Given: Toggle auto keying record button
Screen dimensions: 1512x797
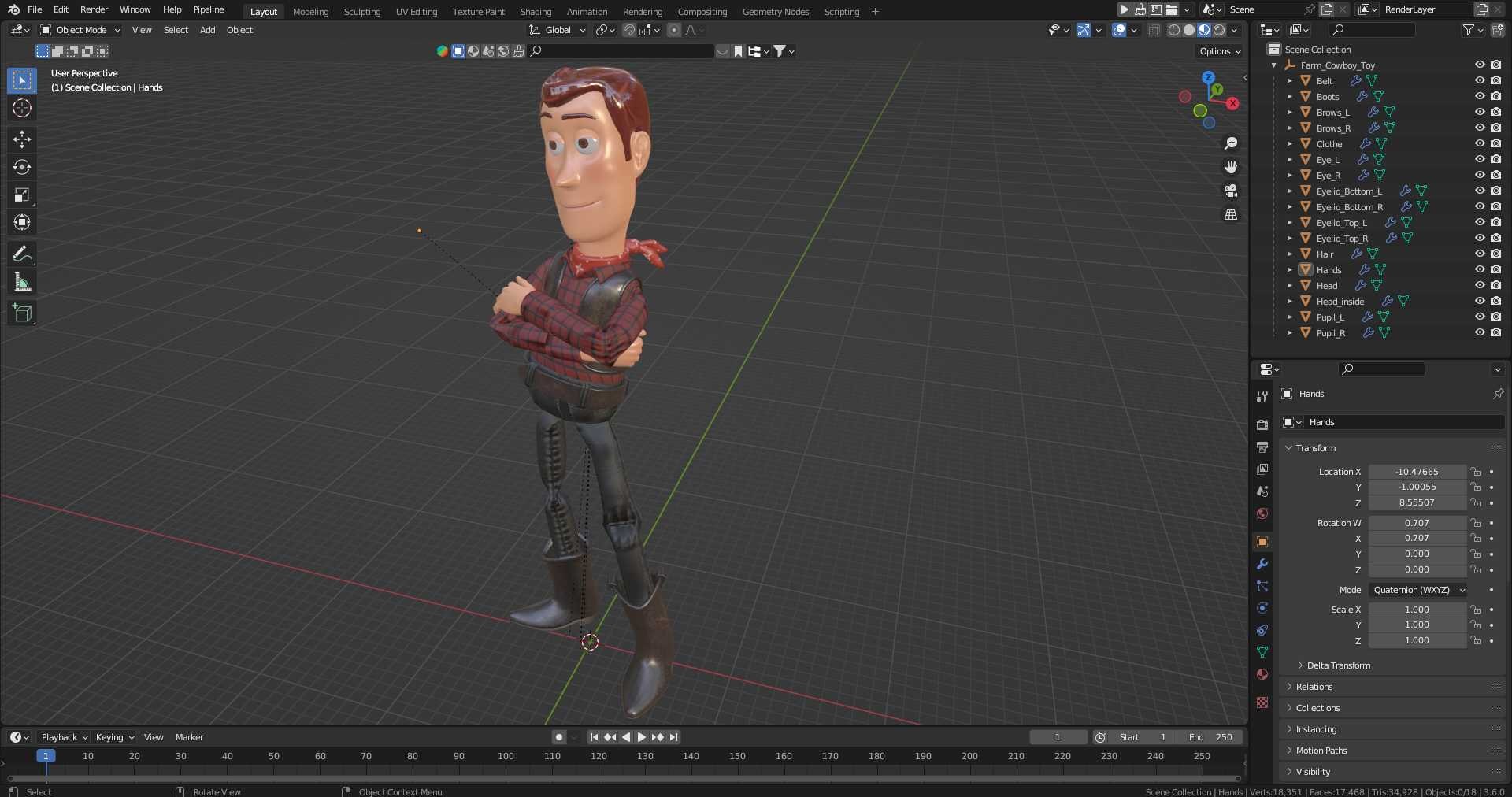Looking at the screenshot, I should (x=559, y=737).
